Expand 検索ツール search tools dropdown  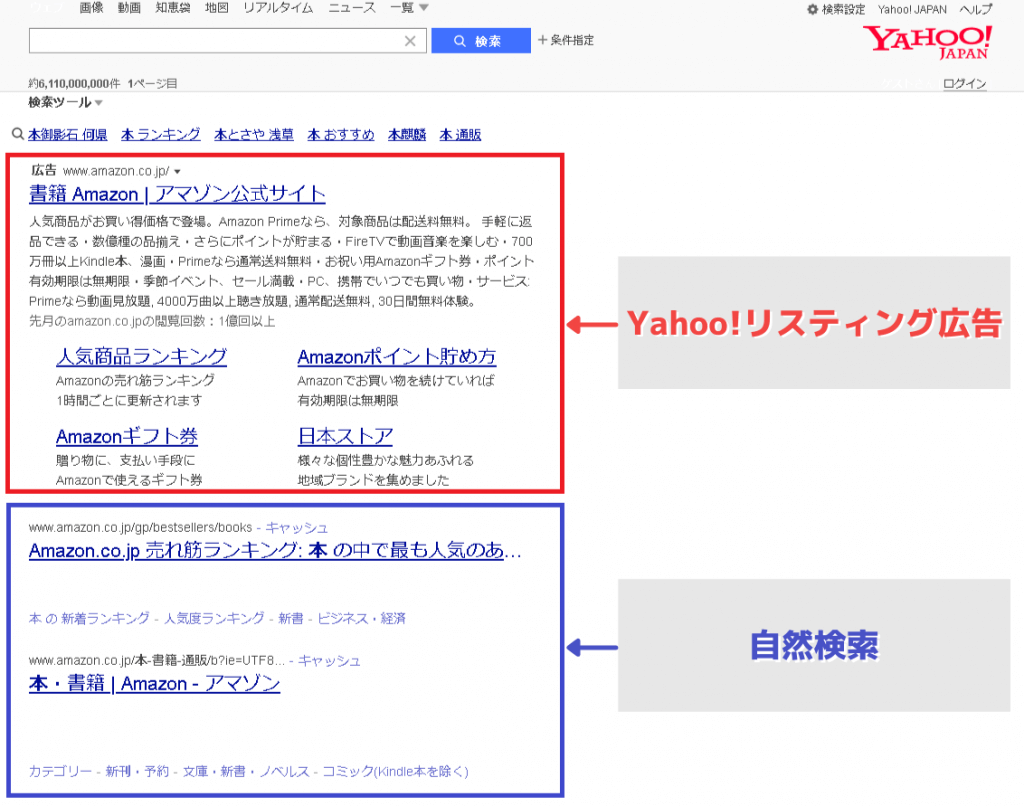tap(65, 103)
